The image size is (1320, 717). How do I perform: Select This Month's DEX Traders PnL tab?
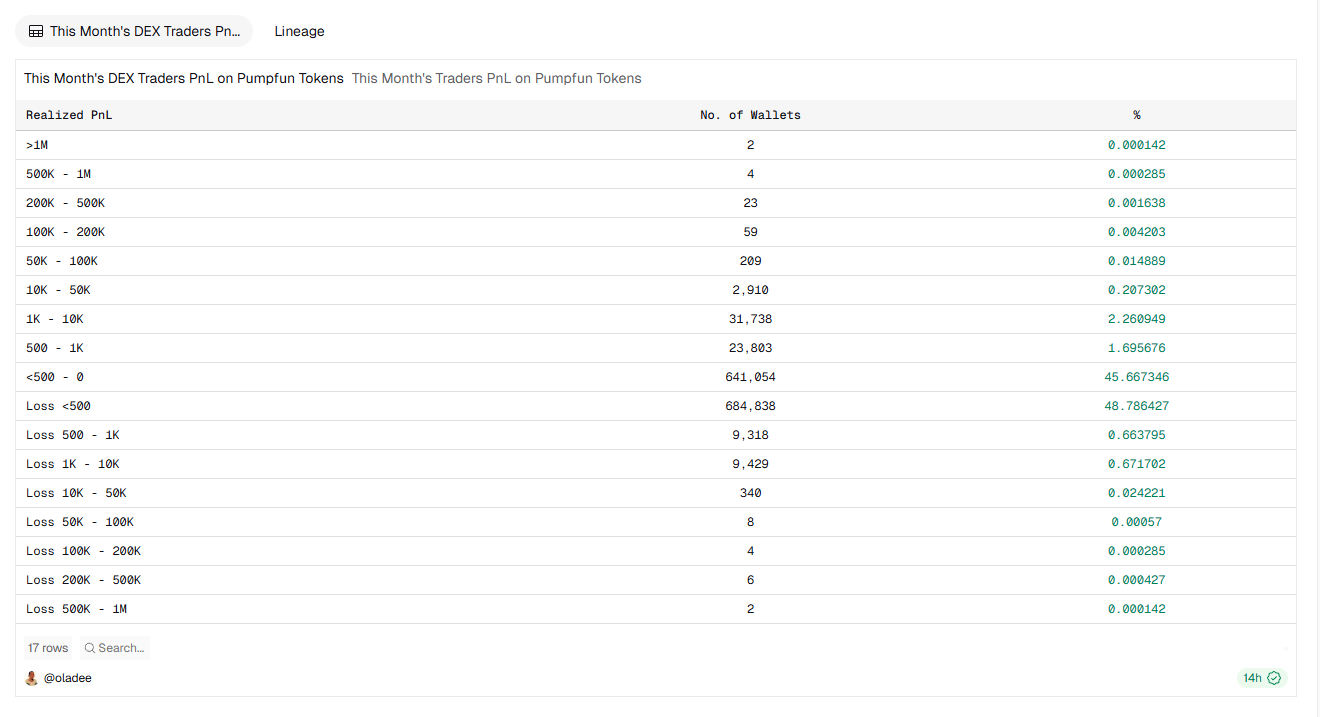pos(145,31)
